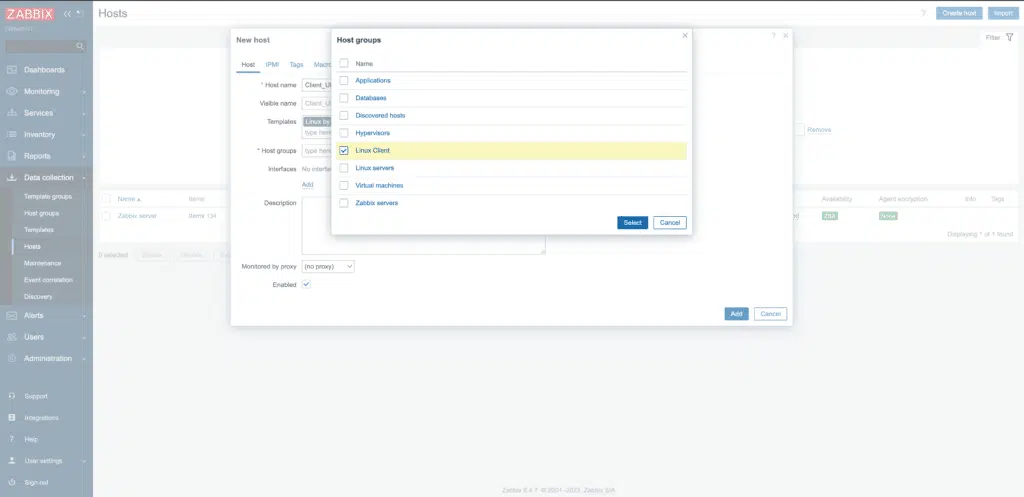Switch to the IPMI tab
Viewport: 1024px width, 497px height.
[272, 65]
